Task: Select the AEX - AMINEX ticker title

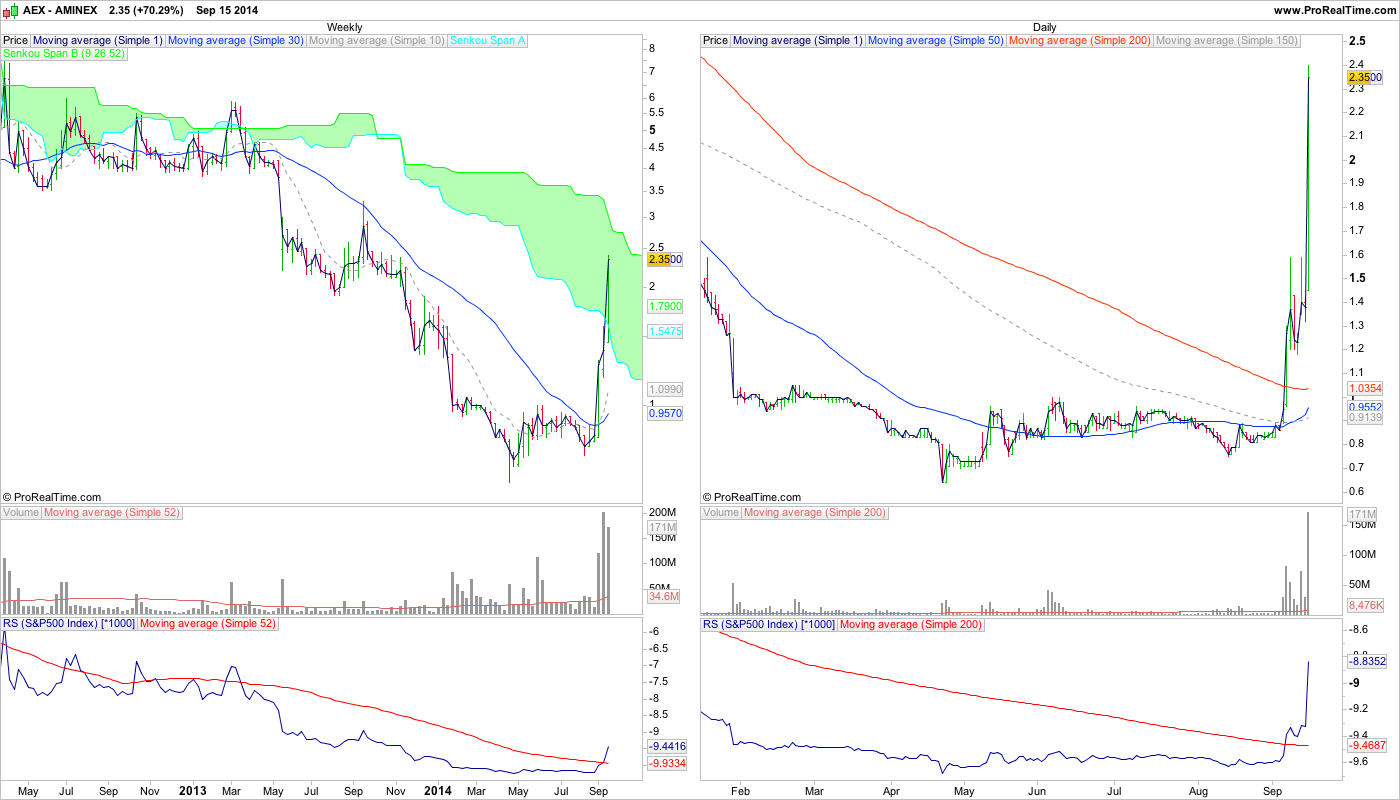Action: 62,9
